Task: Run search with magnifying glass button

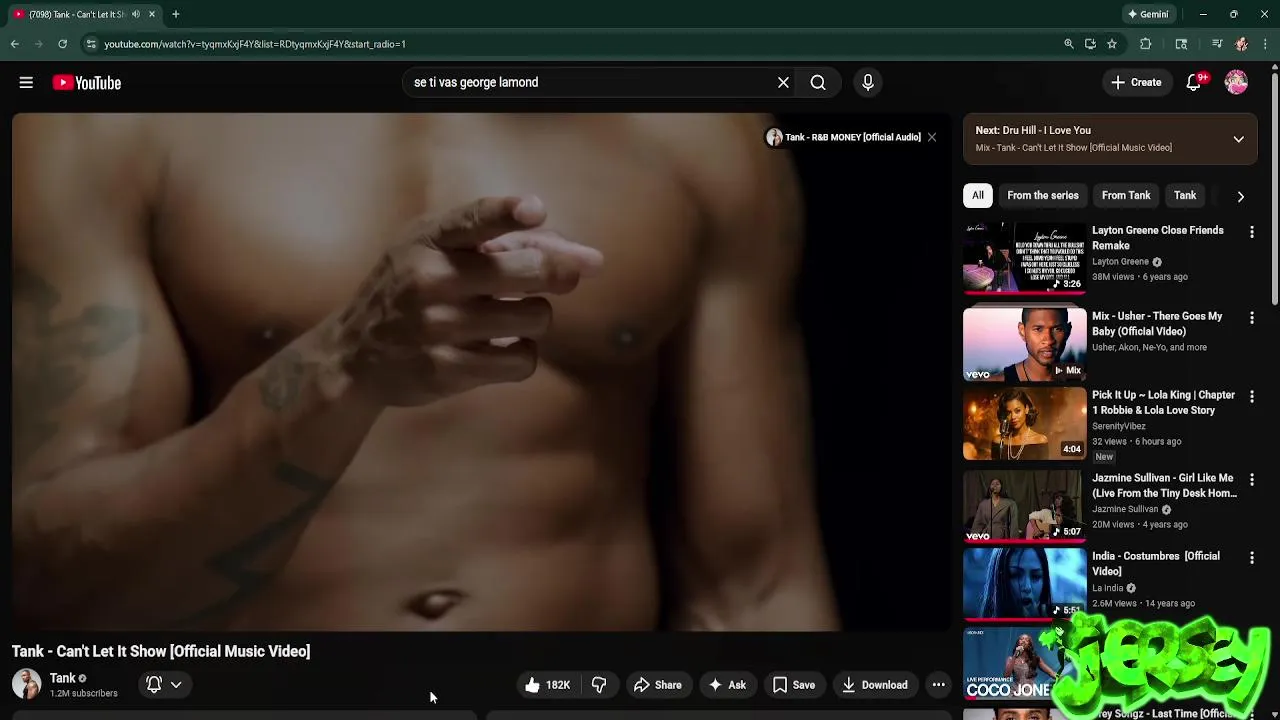Action: 818,83
